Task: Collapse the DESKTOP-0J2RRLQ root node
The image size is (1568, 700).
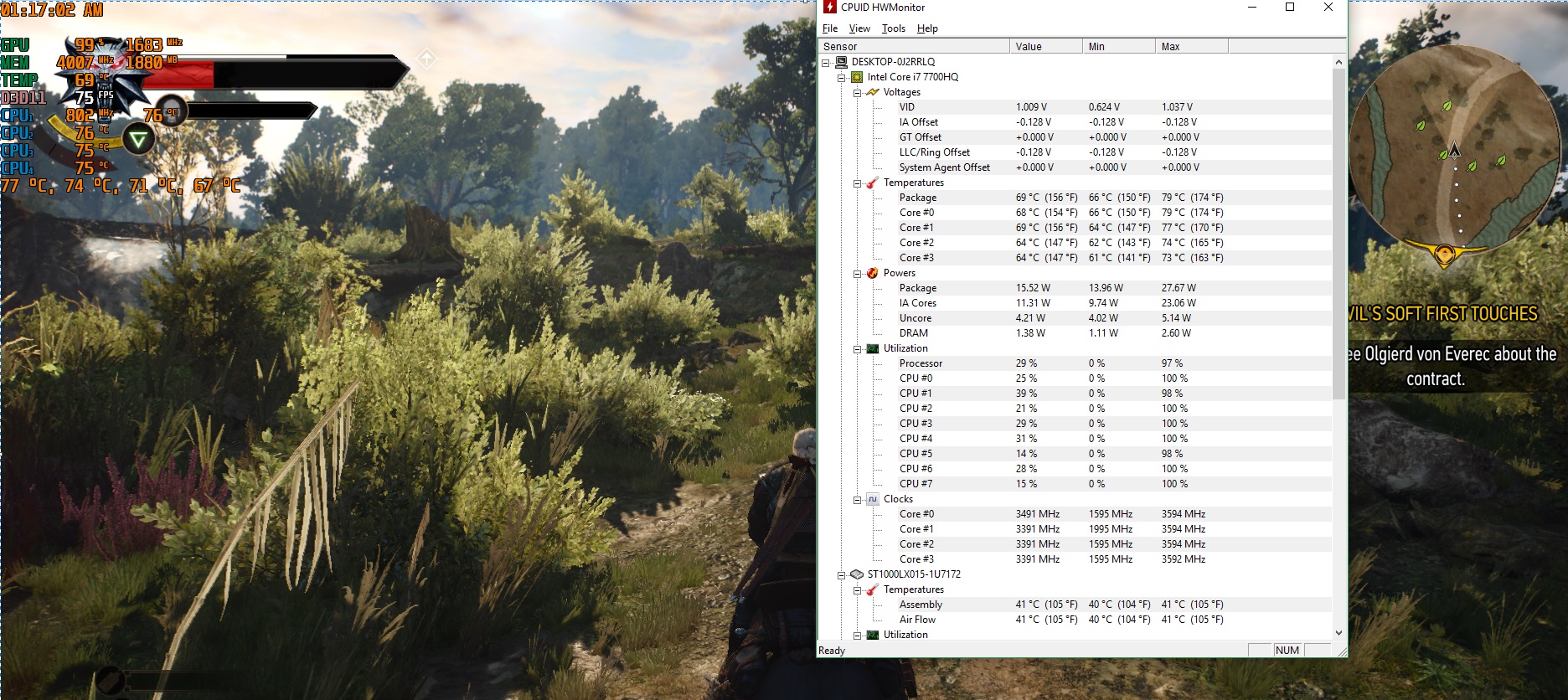Action: [x=826, y=62]
